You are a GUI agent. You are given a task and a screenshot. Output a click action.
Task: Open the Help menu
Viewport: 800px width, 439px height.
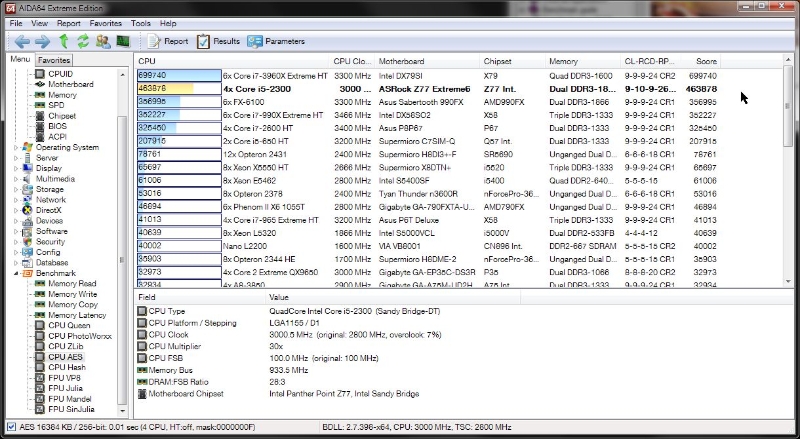point(168,23)
